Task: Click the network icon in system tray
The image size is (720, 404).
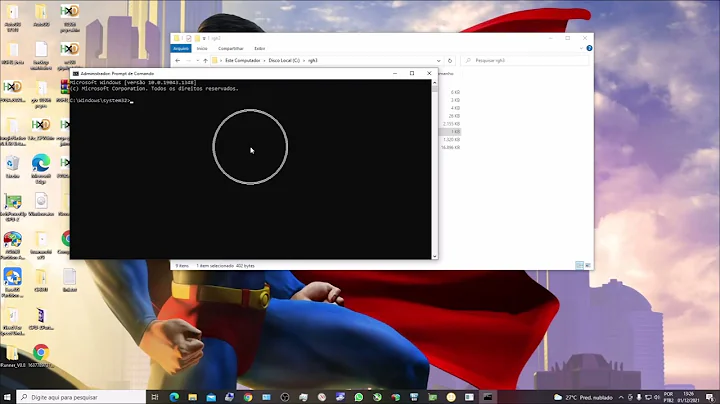Action: [x=648, y=397]
